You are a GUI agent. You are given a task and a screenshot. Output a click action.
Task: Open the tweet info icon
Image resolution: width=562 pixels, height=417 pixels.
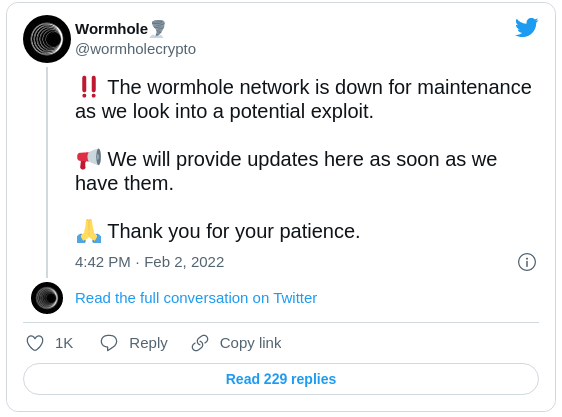click(527, 262)
